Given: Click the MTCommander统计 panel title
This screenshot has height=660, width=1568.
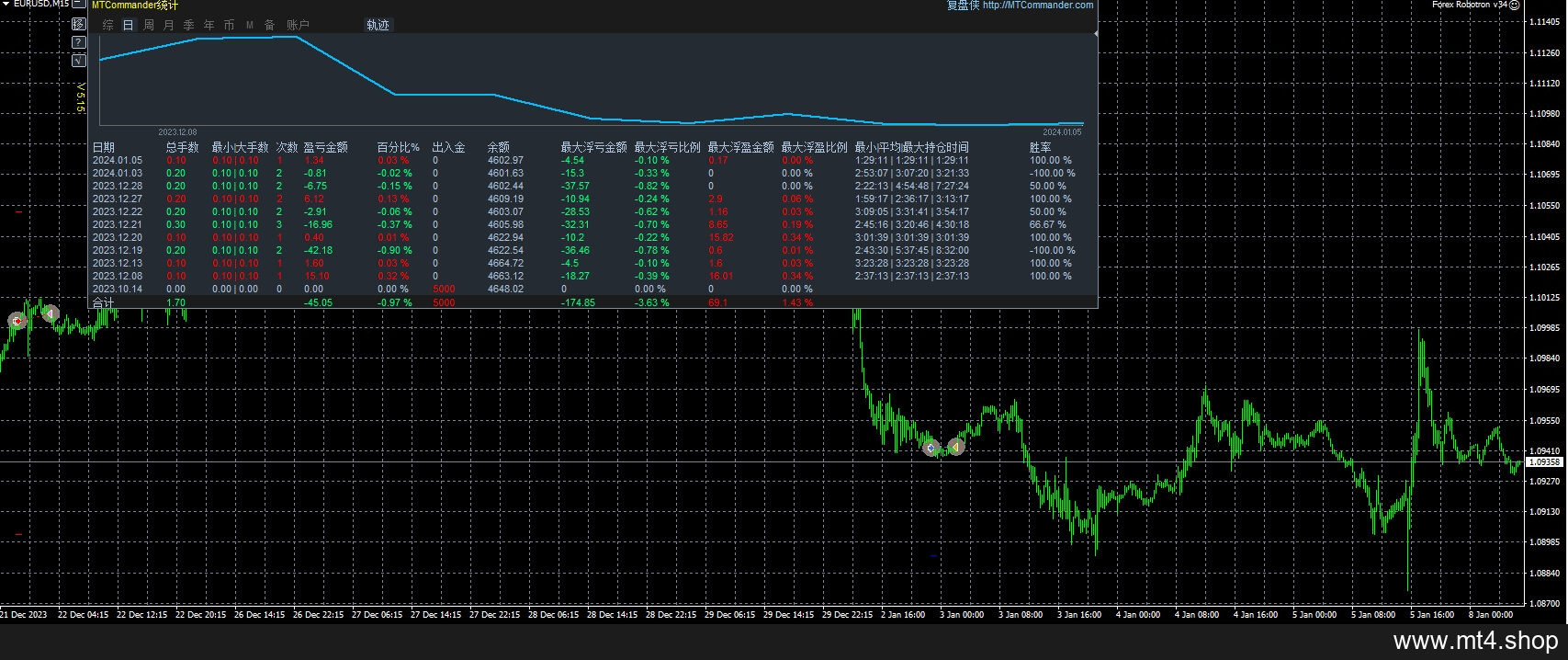Looking at the screenshot, I should click(x=135, y=6).
